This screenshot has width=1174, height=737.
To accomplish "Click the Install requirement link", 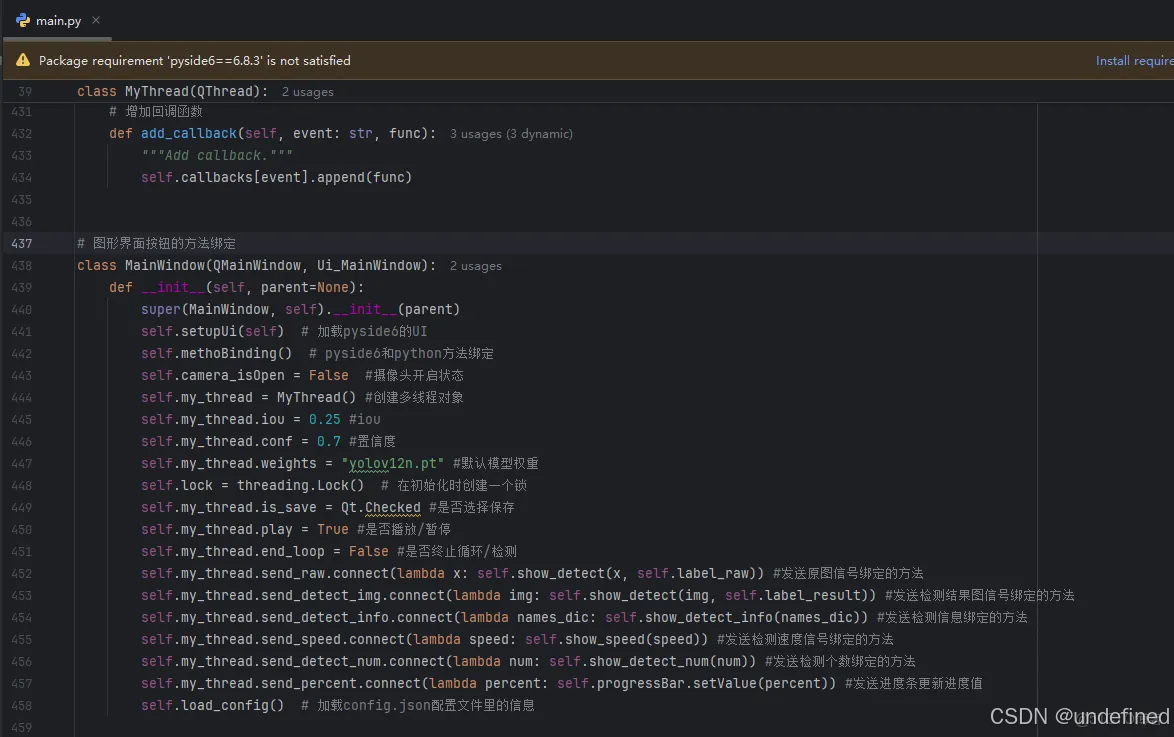I will [1134, 61].
